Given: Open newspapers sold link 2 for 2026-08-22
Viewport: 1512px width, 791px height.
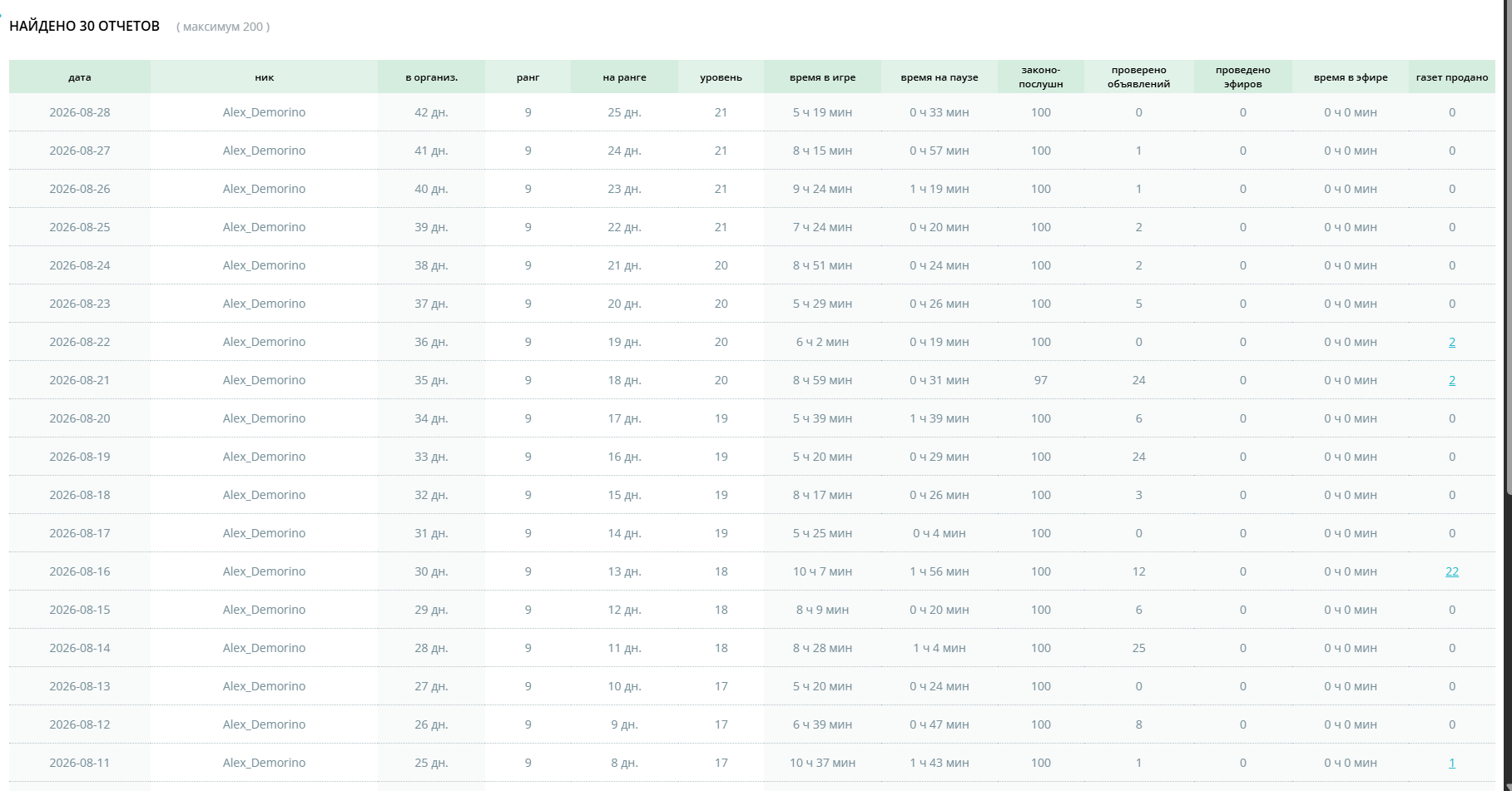Looking at the screenshot, I should click(x=1452, y=342).
